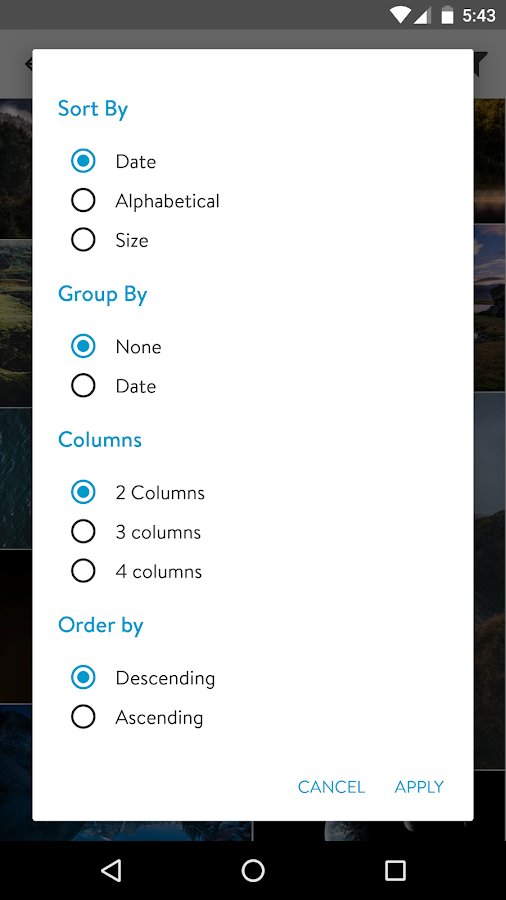Image resolution: width=506 pixels, height=900 pixels.
Task: Tap the Android home circle icon
Action: (253, 871)
